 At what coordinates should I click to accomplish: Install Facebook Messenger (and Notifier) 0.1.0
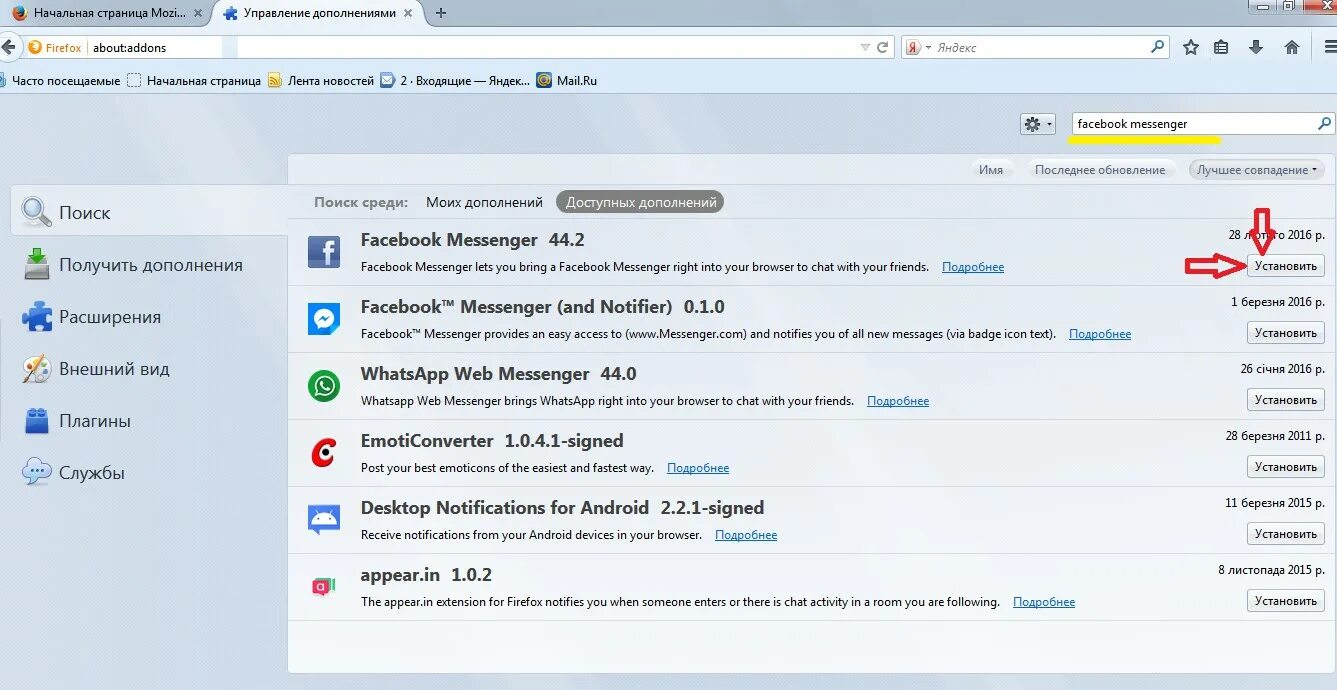click(x=1285, y=333)
